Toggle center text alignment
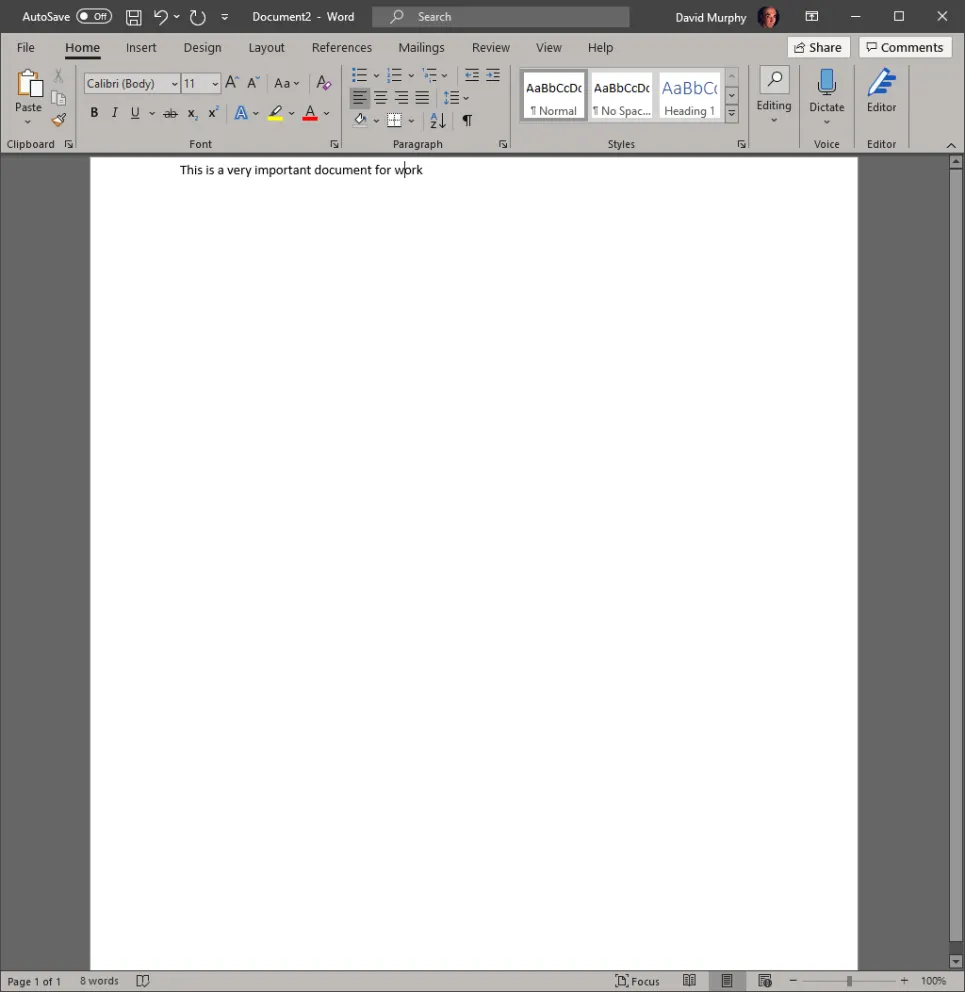The height and width of the screenshot is (992, 965). (381, 98)
